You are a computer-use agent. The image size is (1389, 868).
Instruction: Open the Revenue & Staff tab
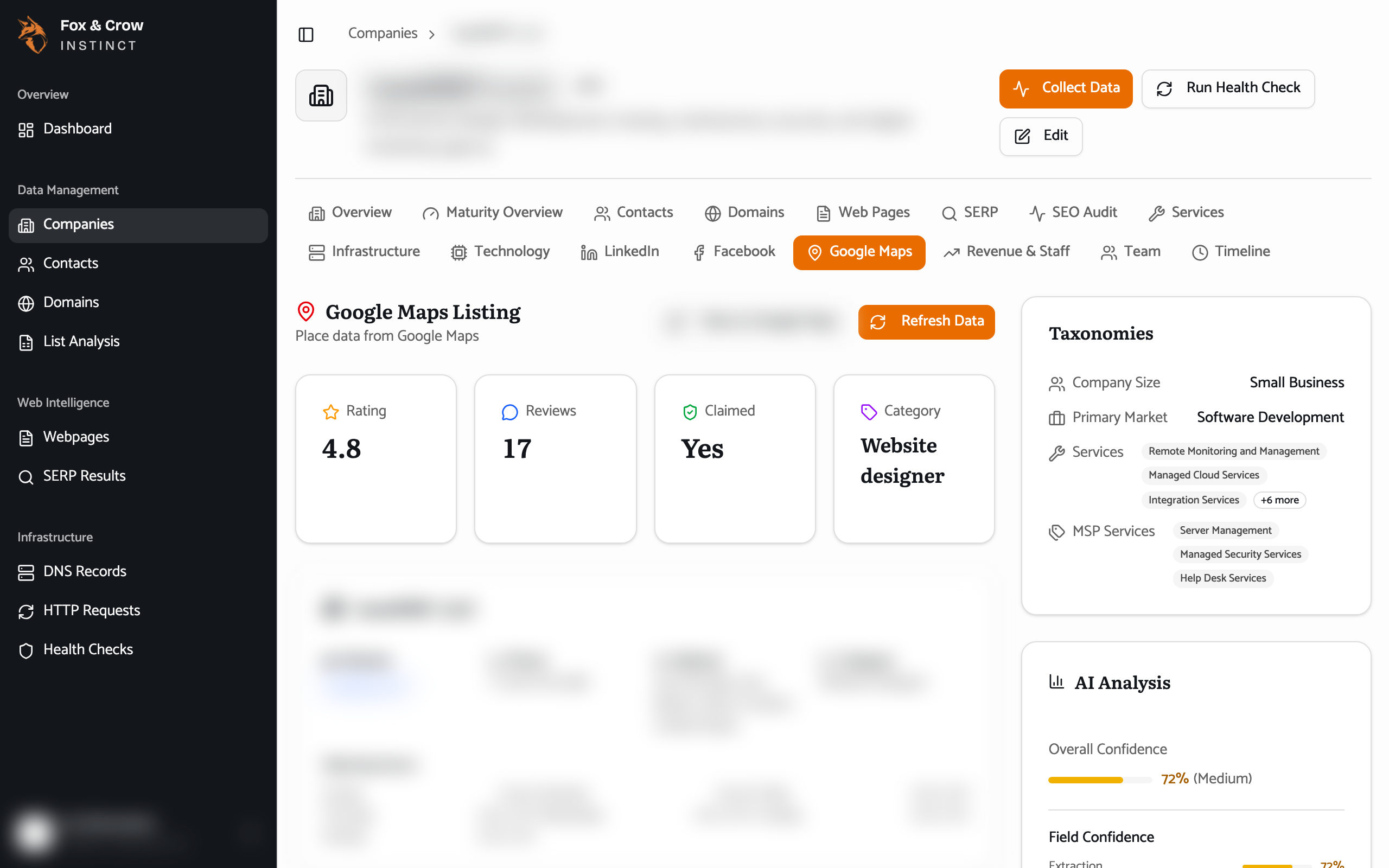(x=1008, y=252)
